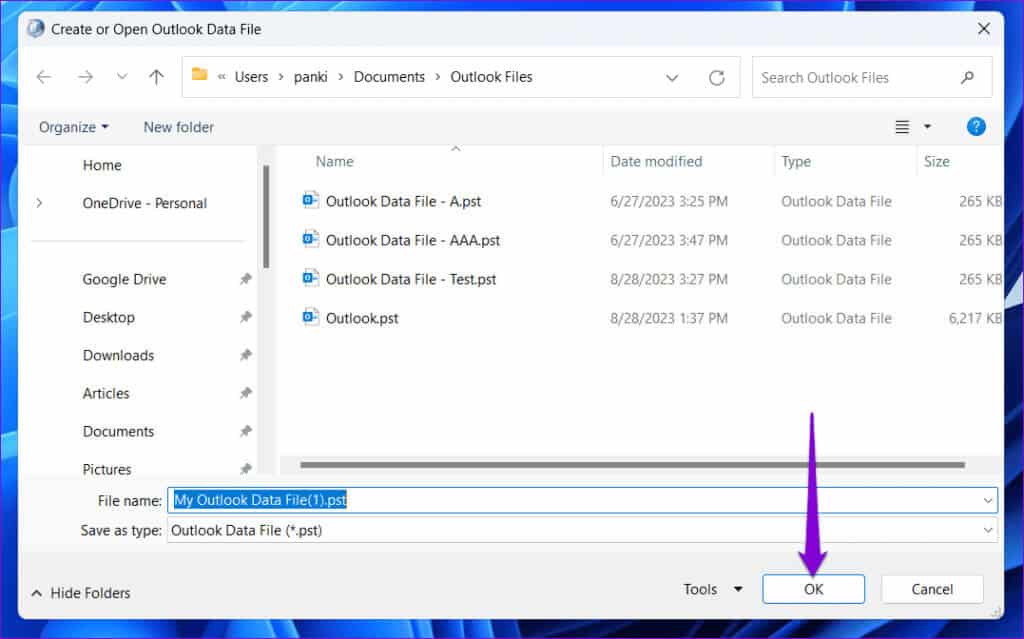Screen dimensions: 1024x639
Task: Select Desktop in the navigation pane
Action: (108, 318)
